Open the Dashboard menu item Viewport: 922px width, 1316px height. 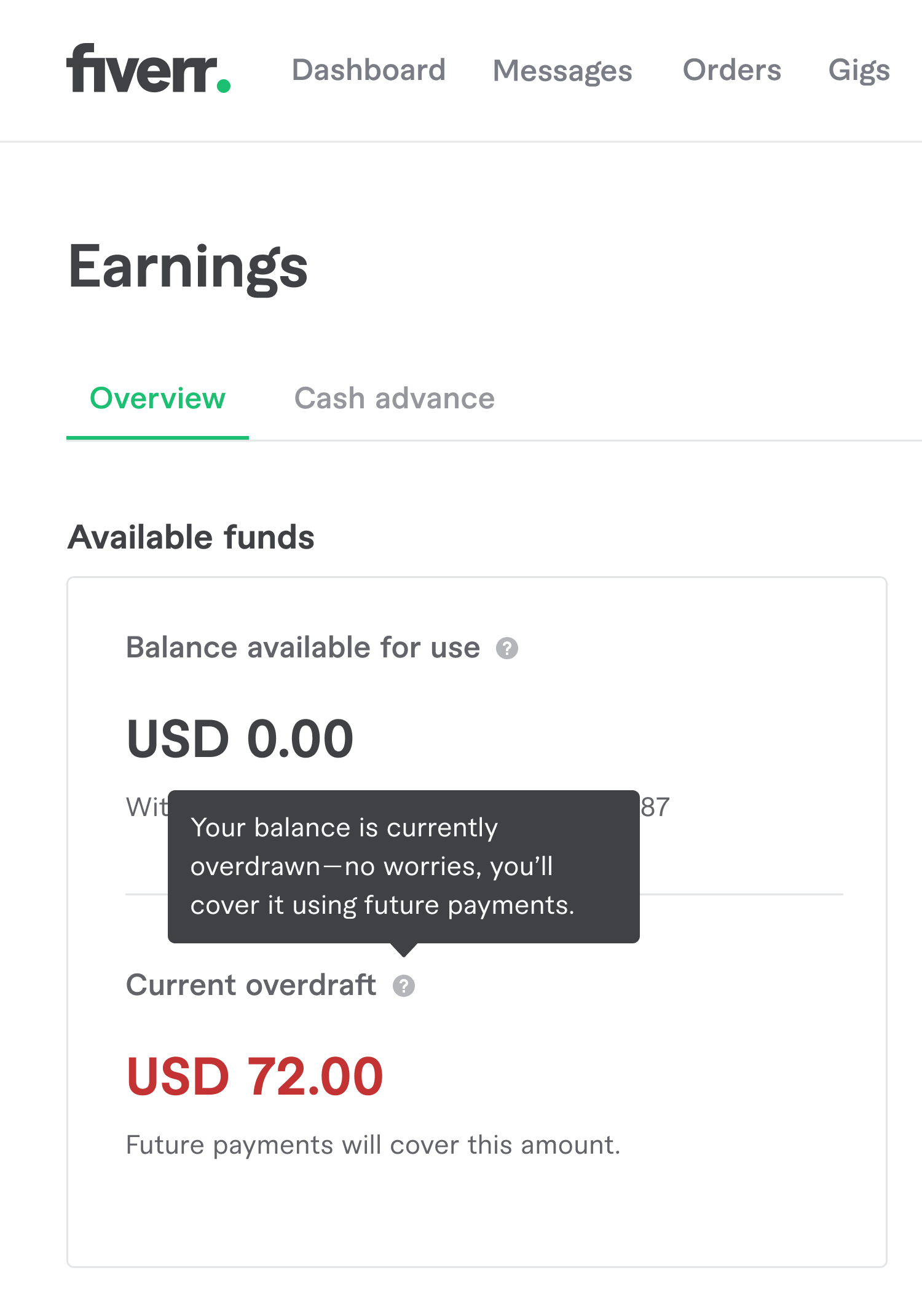369,69
